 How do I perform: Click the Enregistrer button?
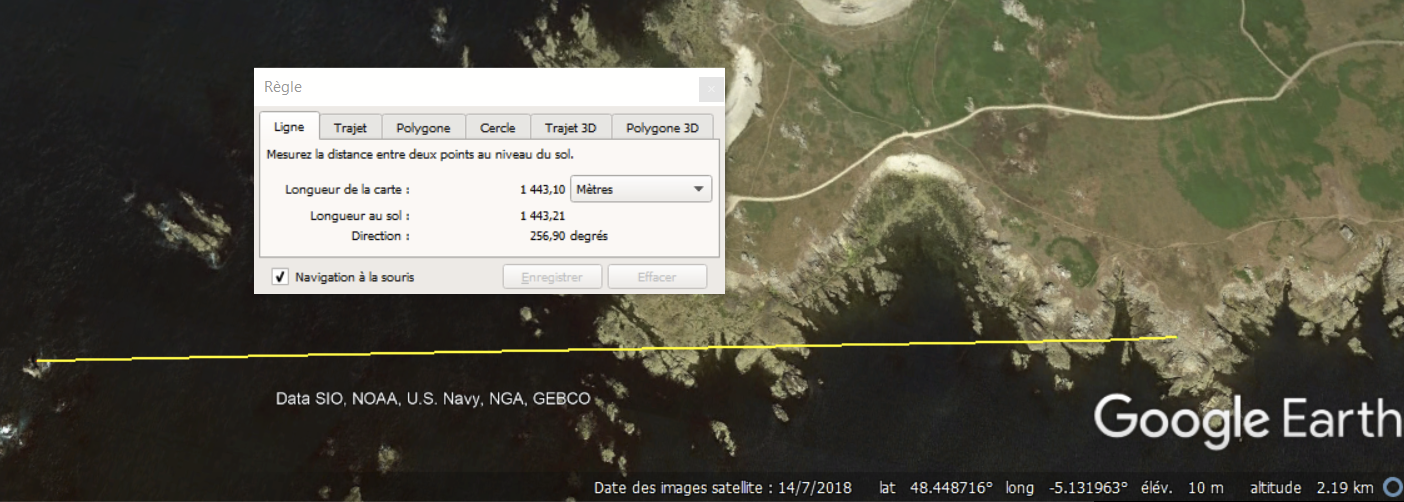pos(552,277)
